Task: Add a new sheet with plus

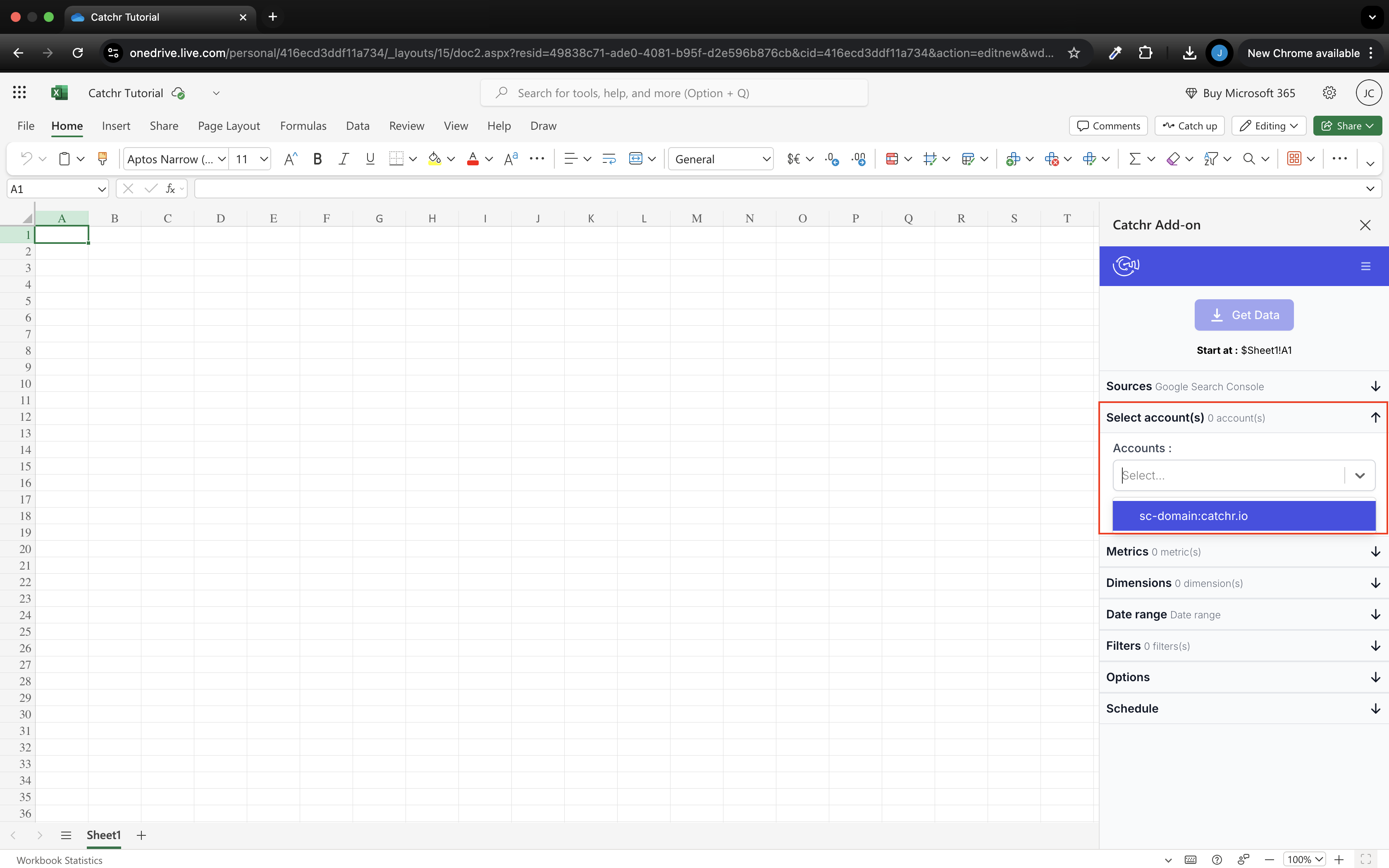Action: click(x=141, y=835)
